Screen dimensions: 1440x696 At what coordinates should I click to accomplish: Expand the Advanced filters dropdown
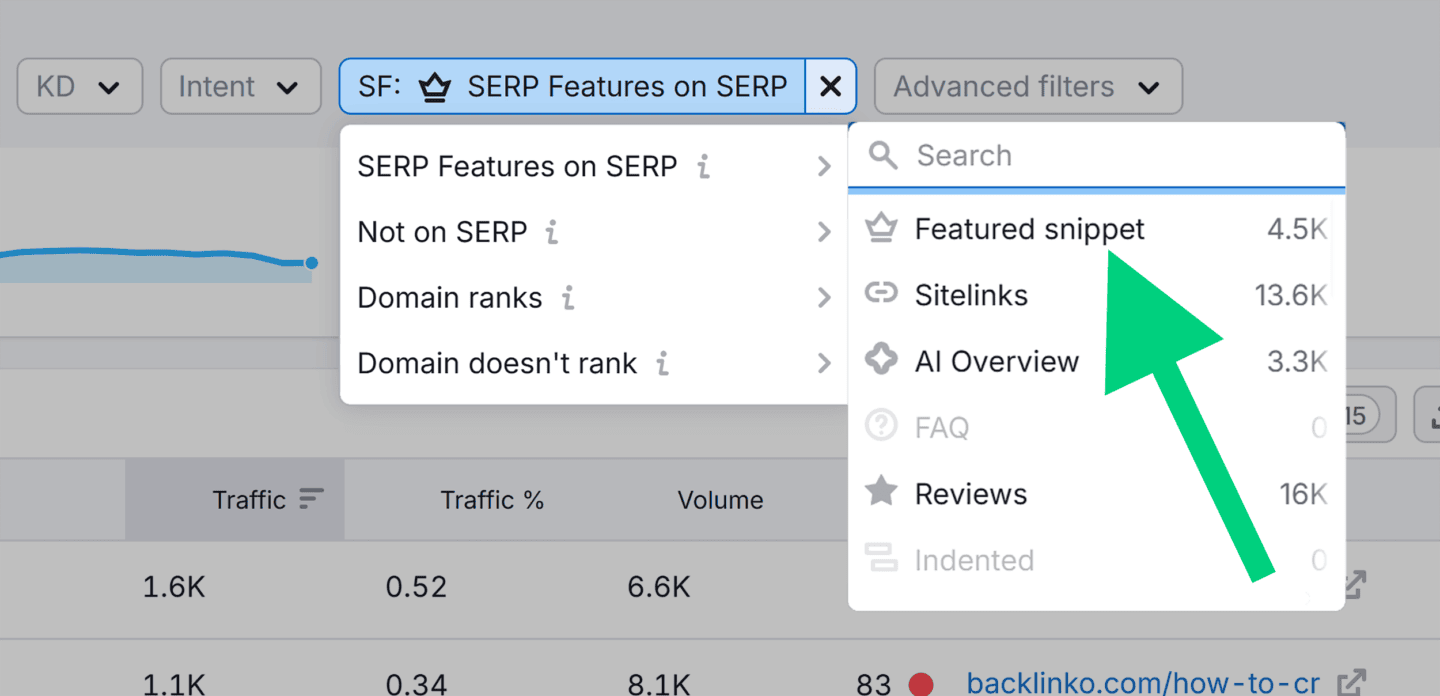click(1027, 86)
